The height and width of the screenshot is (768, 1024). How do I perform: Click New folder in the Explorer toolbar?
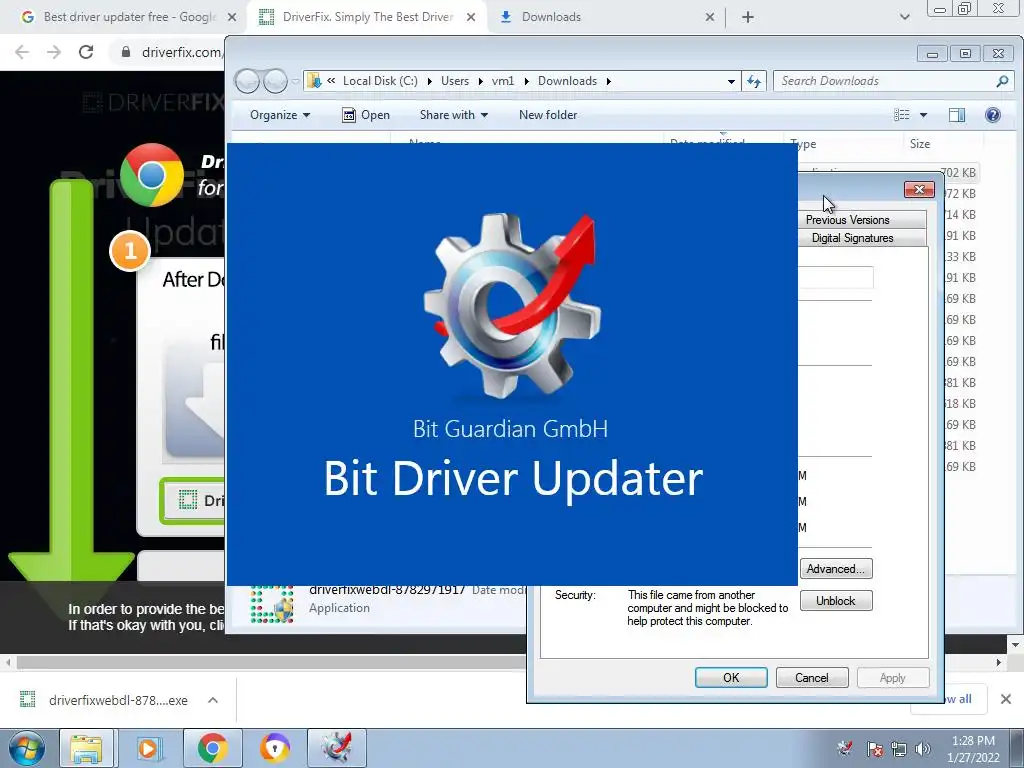pyautogui.click(x=548, y=115)
